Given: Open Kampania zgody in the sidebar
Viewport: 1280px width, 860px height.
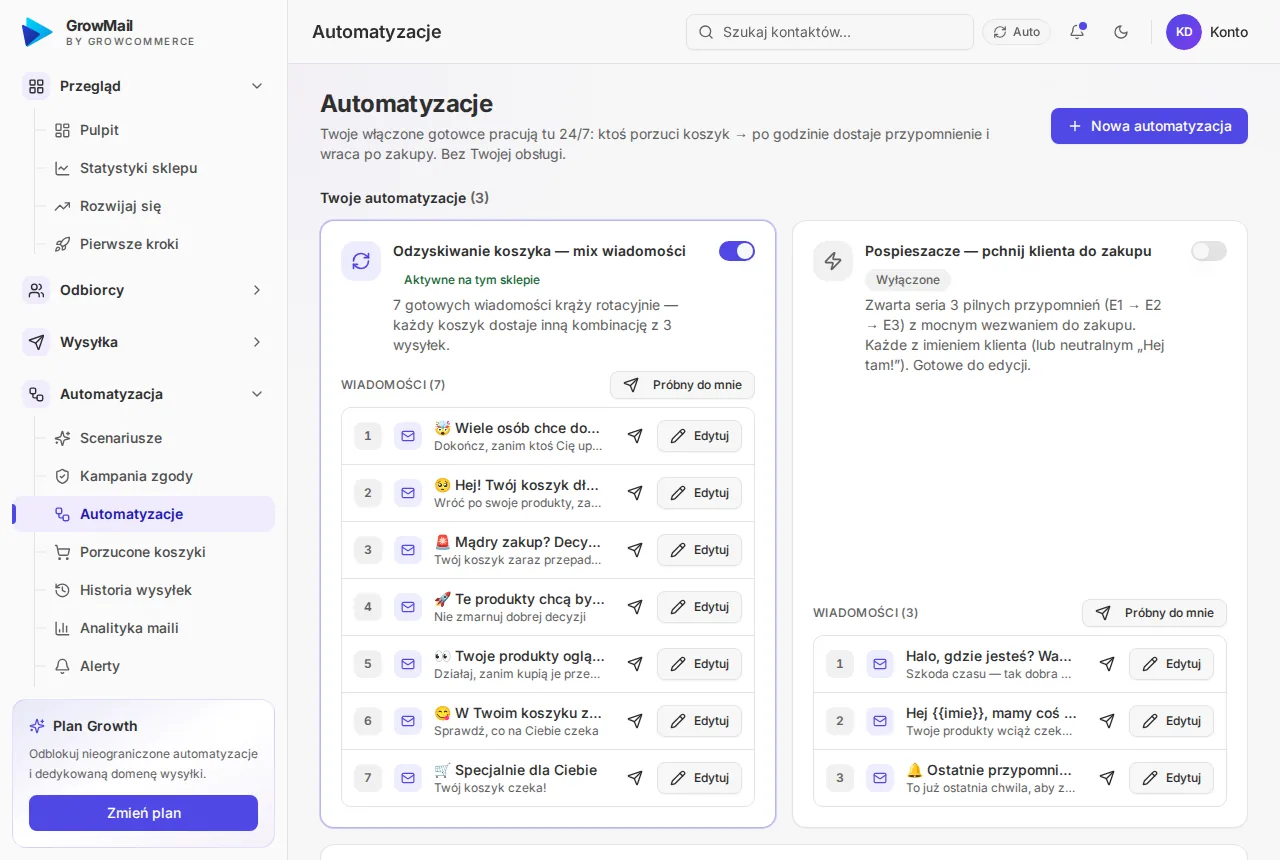Looking at the screenshot, I should (160, 476).
